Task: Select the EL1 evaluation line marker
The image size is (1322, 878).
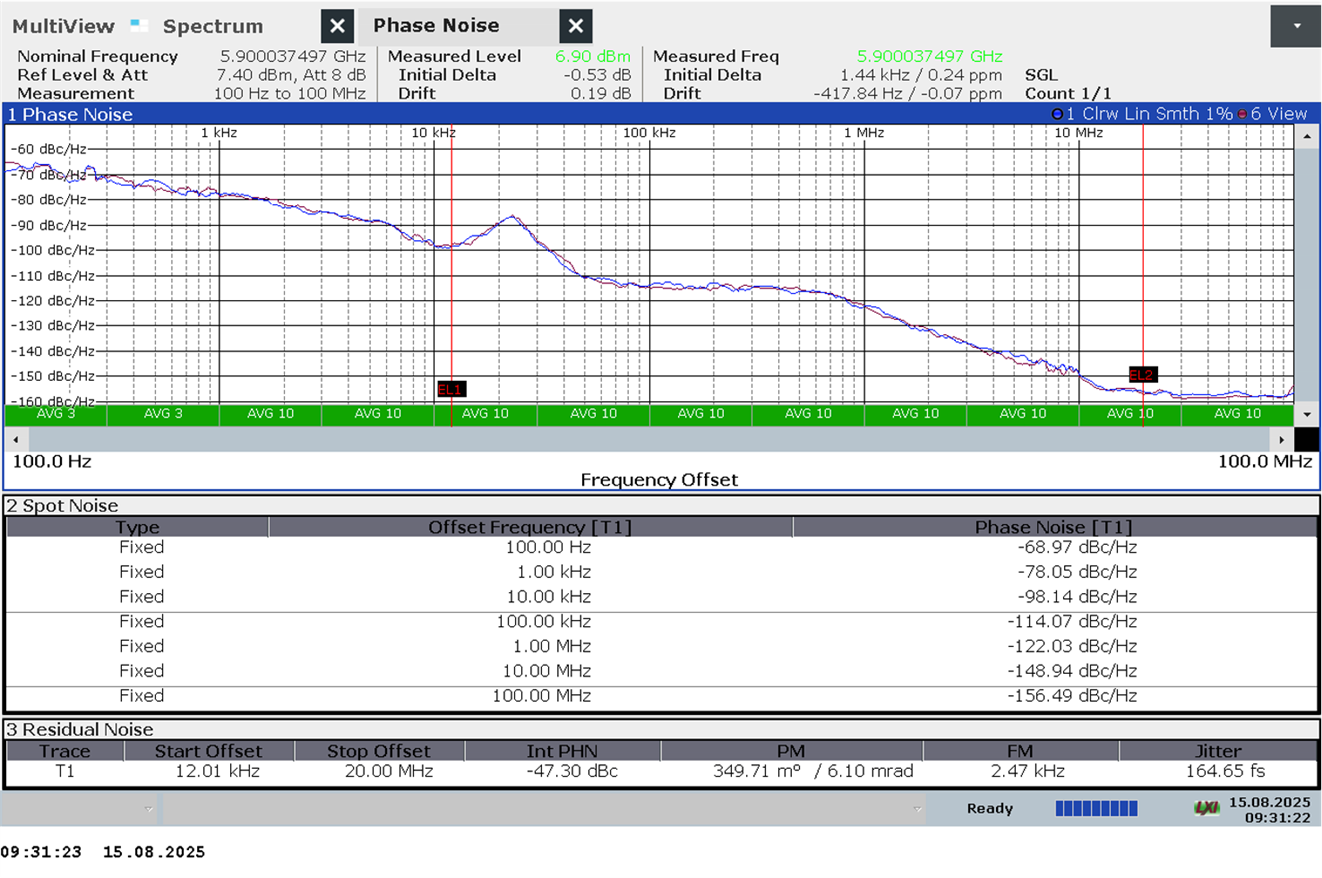Action: coord(451,389)
